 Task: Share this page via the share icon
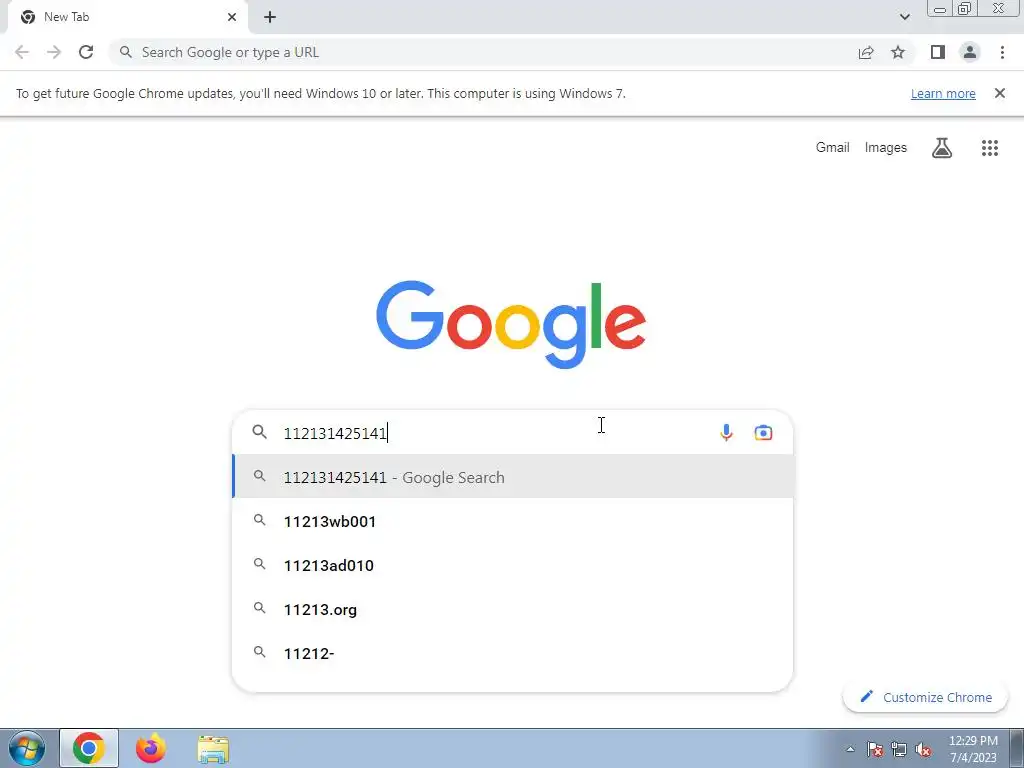[866, 52]
